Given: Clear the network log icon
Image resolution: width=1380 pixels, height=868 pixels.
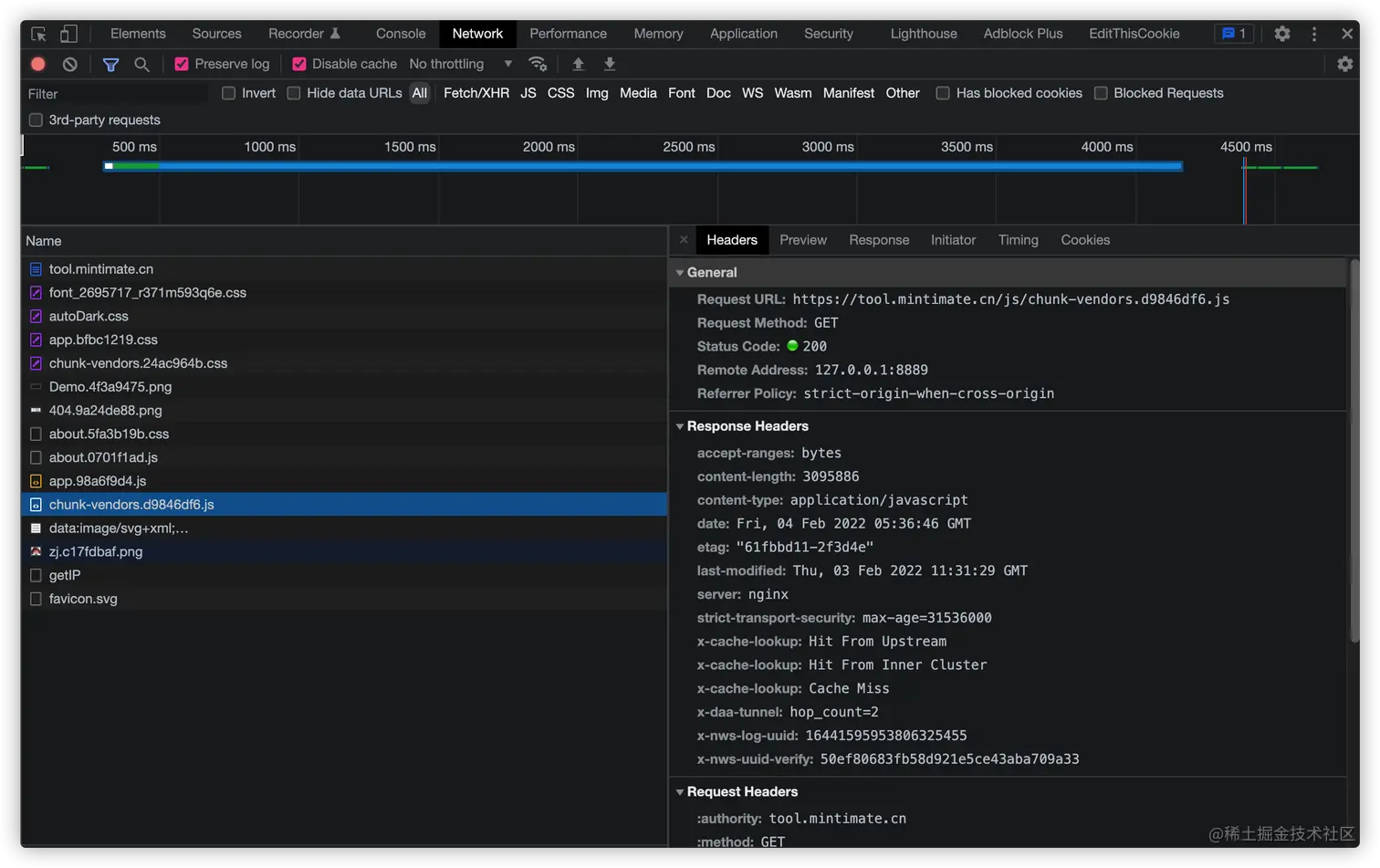Looking at the screenshot, I should click(70, 64).
